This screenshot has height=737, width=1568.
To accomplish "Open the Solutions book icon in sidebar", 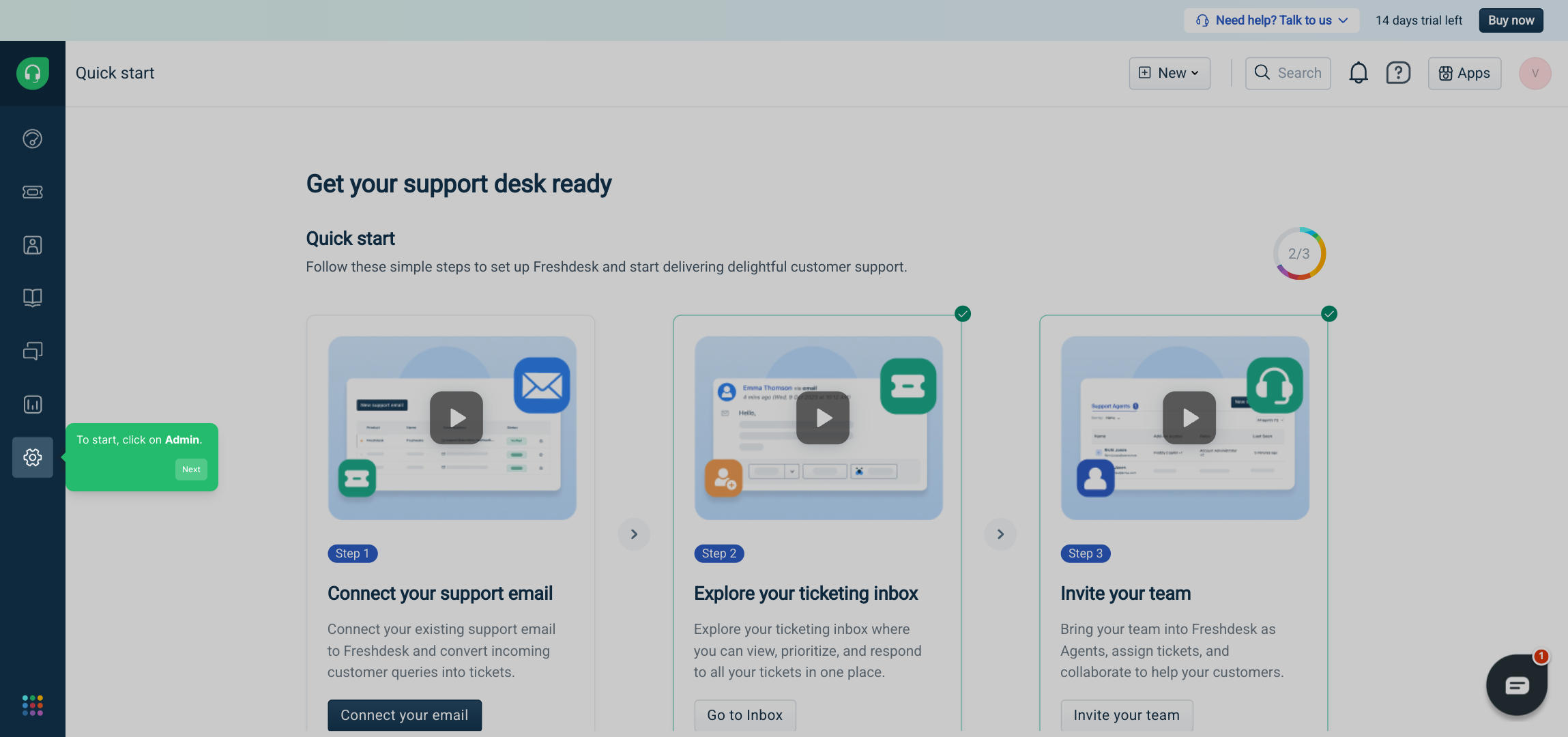I will [x=32, y=298].
